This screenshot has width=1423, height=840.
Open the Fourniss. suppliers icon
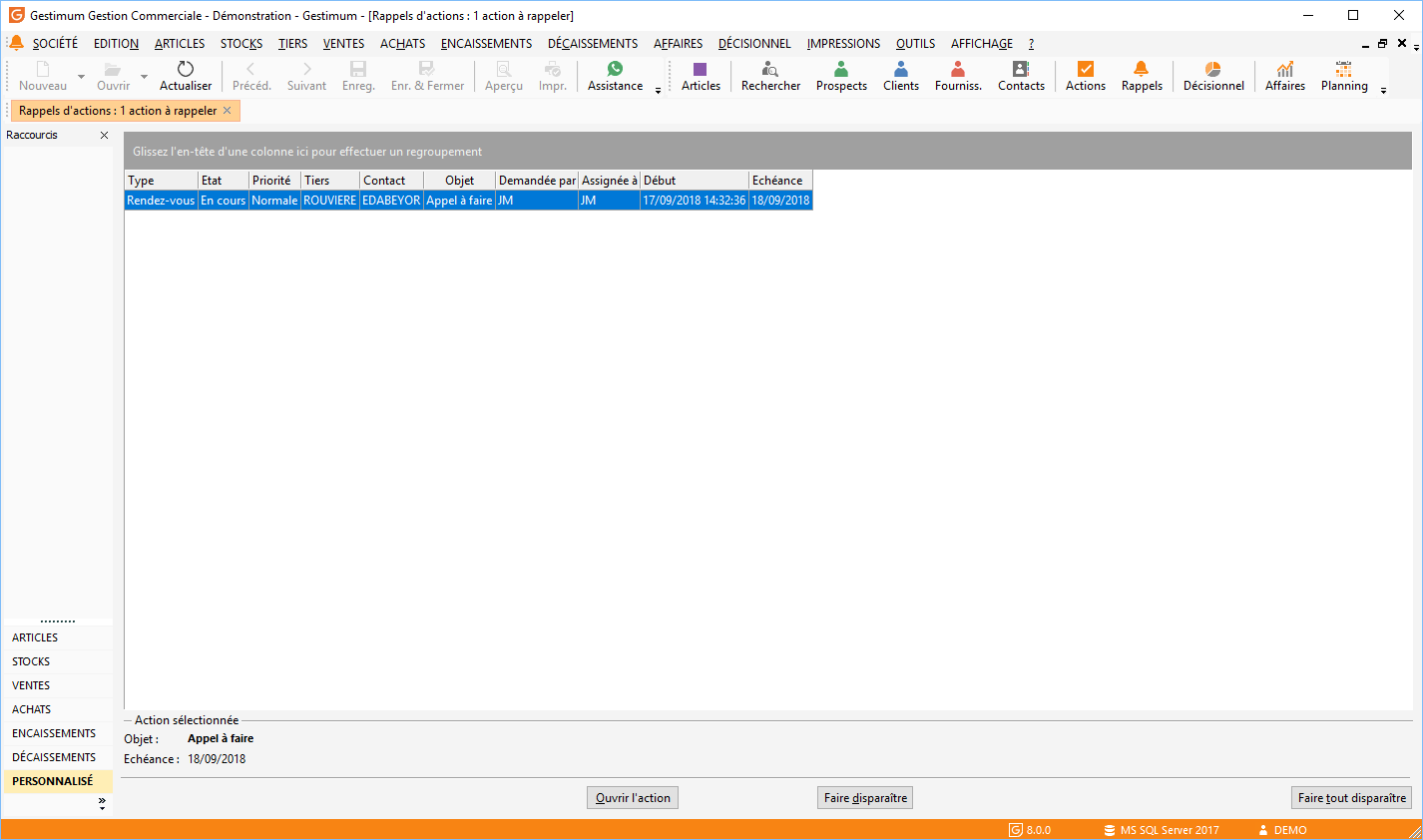click(x=958, y=69)
